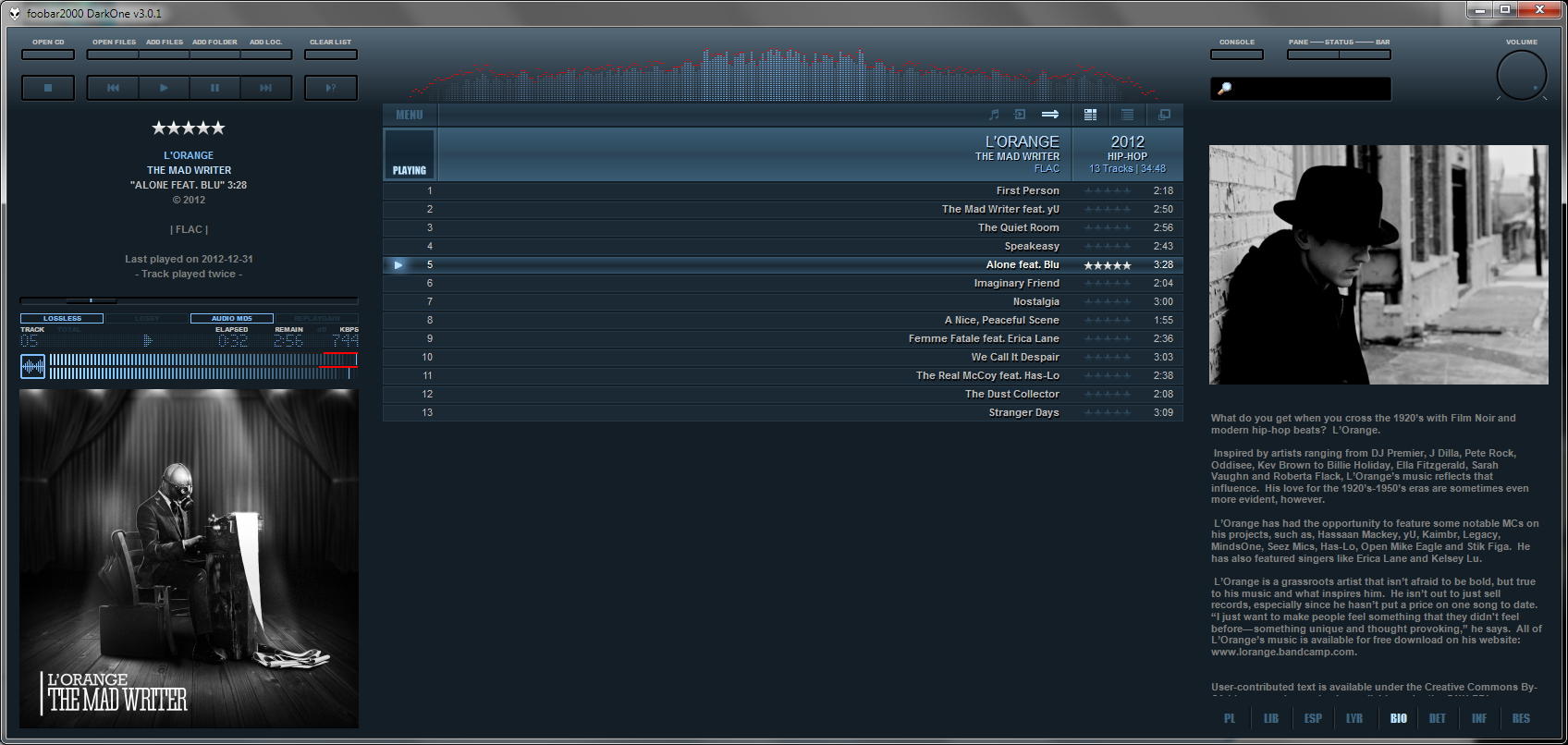Click the Clear List button
1568x745 pixels.
(331, 55)
